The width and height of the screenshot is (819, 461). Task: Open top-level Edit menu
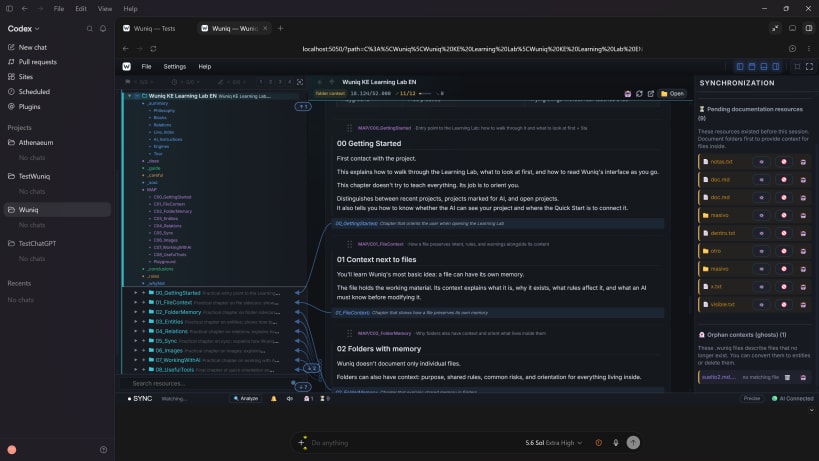[x=81, y=9]
